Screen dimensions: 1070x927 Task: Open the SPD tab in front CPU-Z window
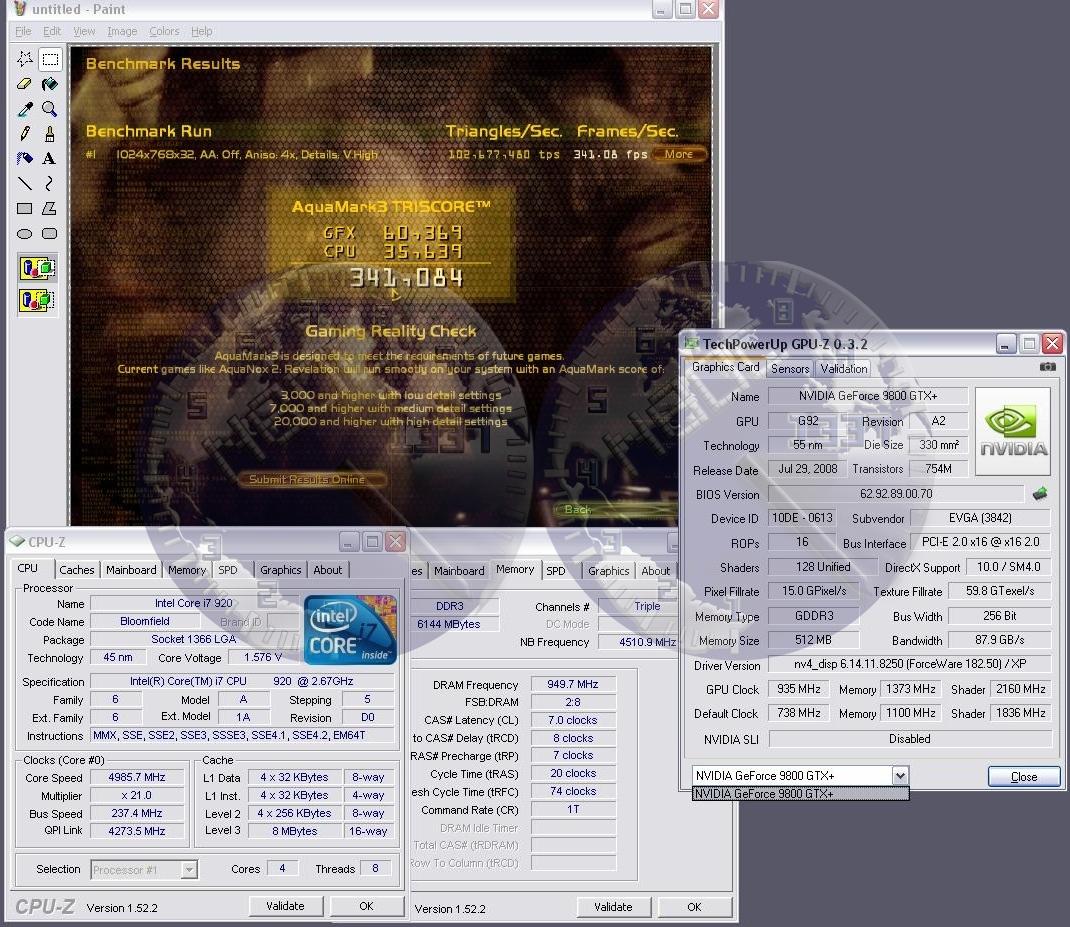click(x=228, y=570)
